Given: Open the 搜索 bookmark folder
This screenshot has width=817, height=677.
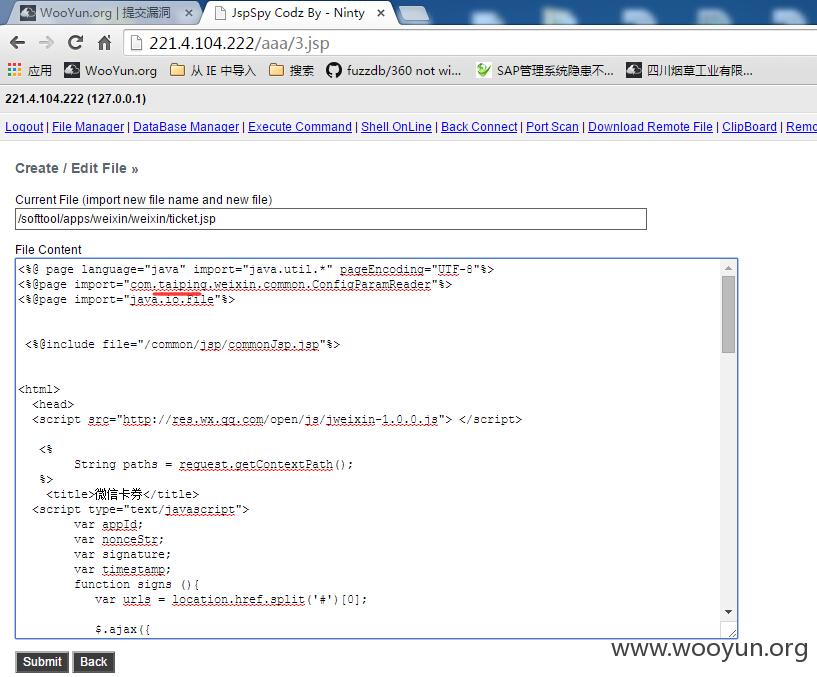Looking at the screenshot, I should [291, 70].
